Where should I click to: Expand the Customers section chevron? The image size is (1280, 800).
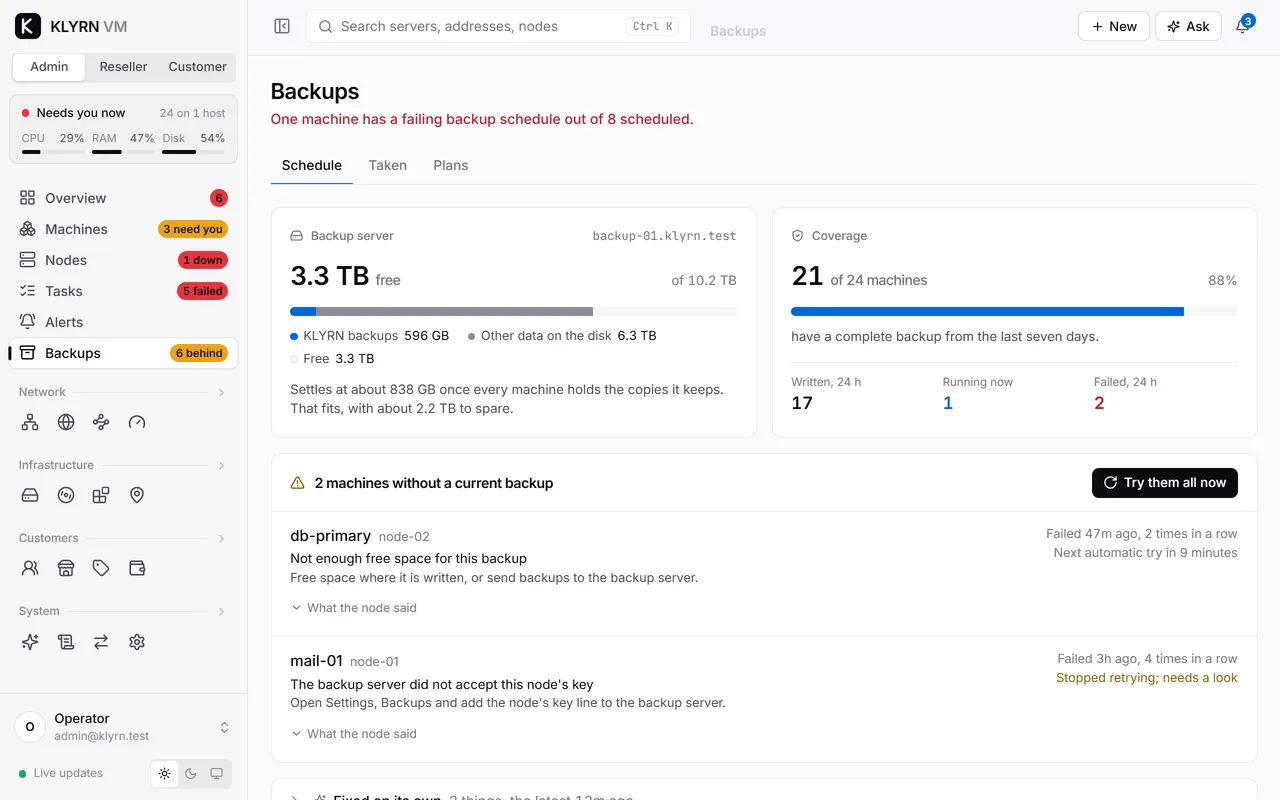(221, 539)
